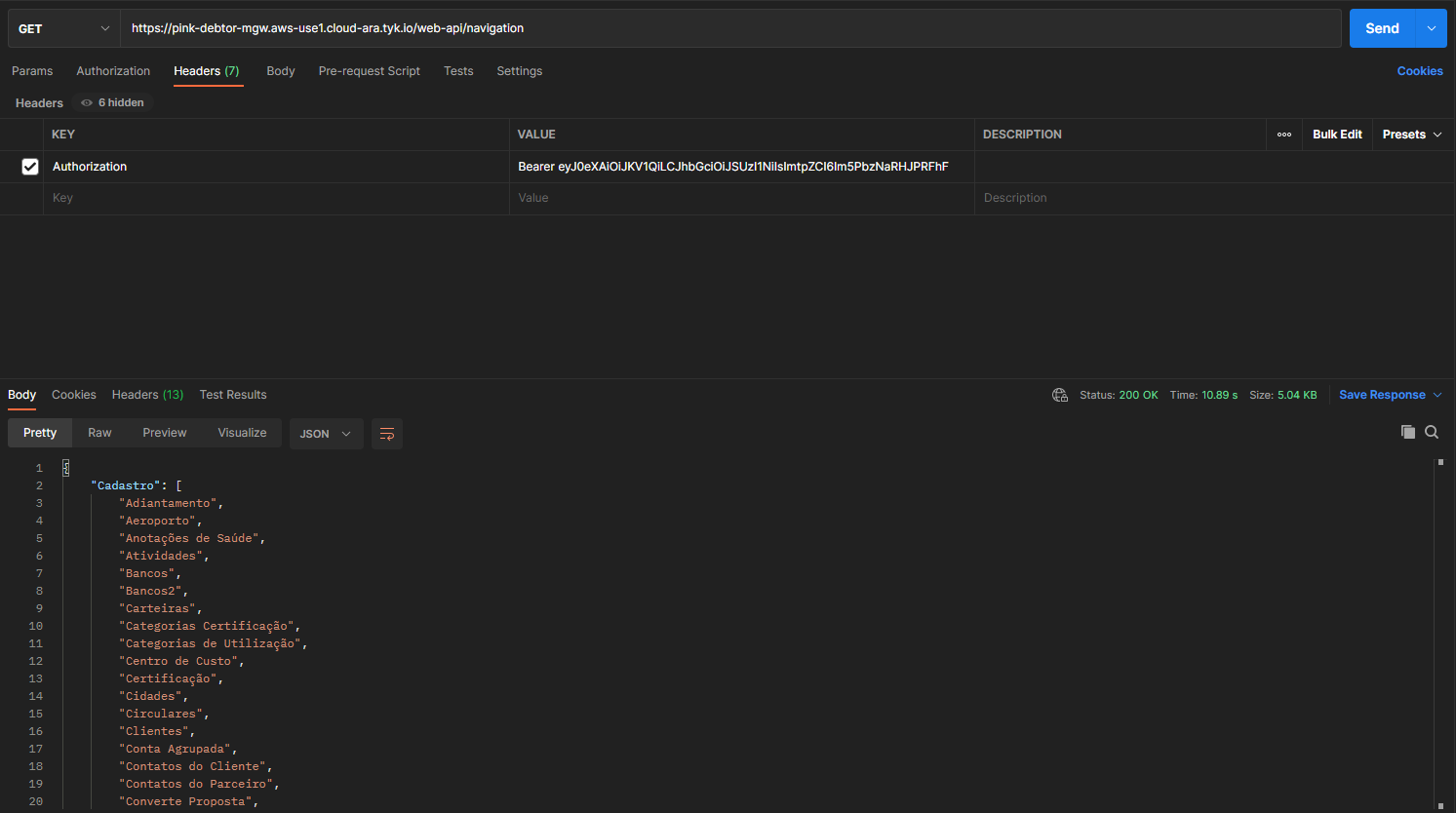Switch to Raw view of the response
The height and width of the screenshot is (813, 1456).
[98, 432]
